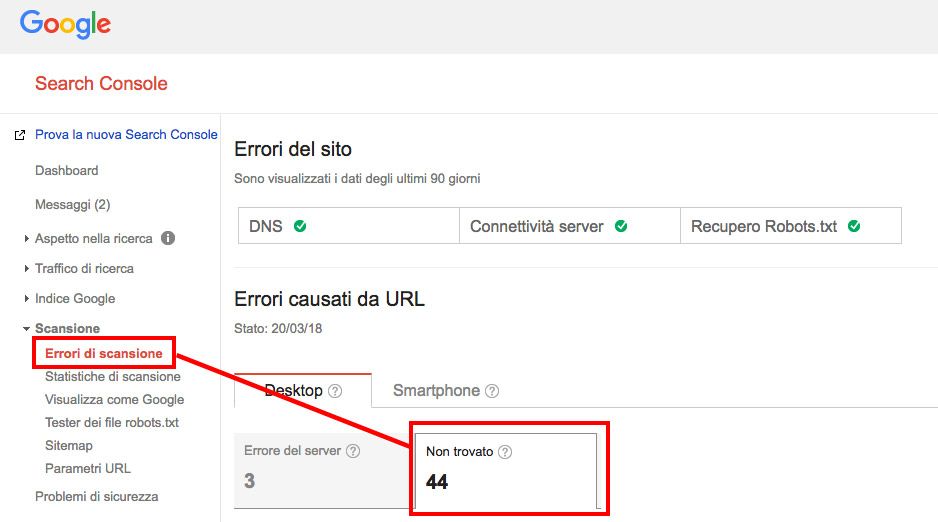Open Prova la nuova Search Console link
The width and height of the screenshot is (938, 522).
[x=126, y=135]
